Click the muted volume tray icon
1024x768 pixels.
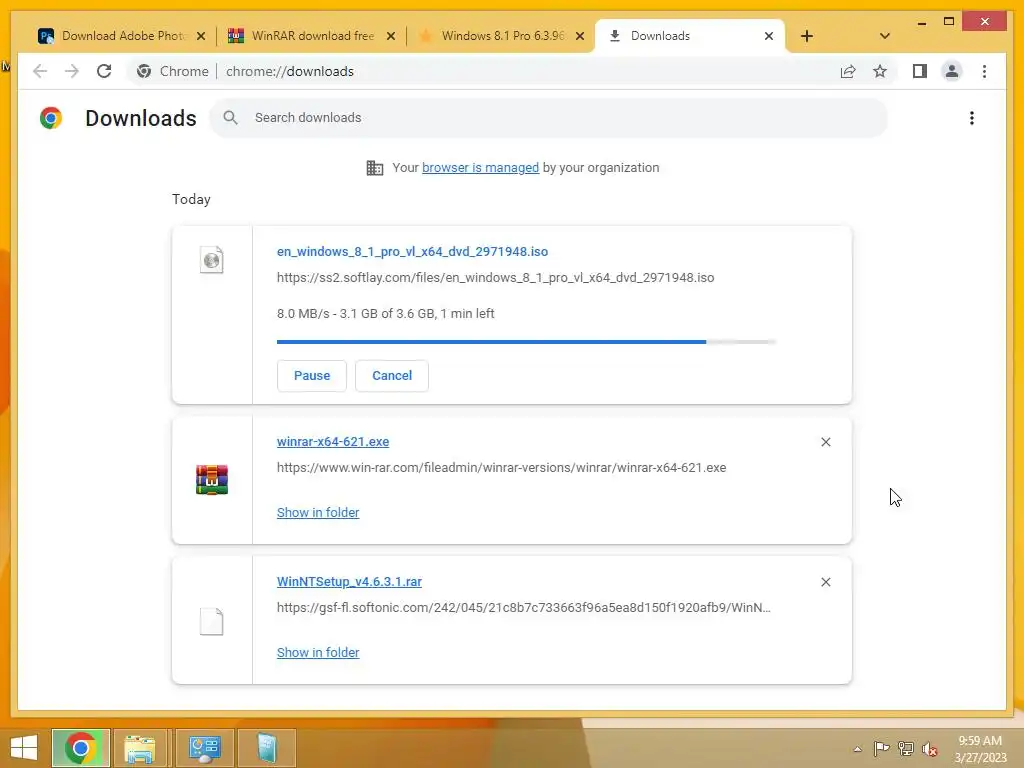coord(929,748)
